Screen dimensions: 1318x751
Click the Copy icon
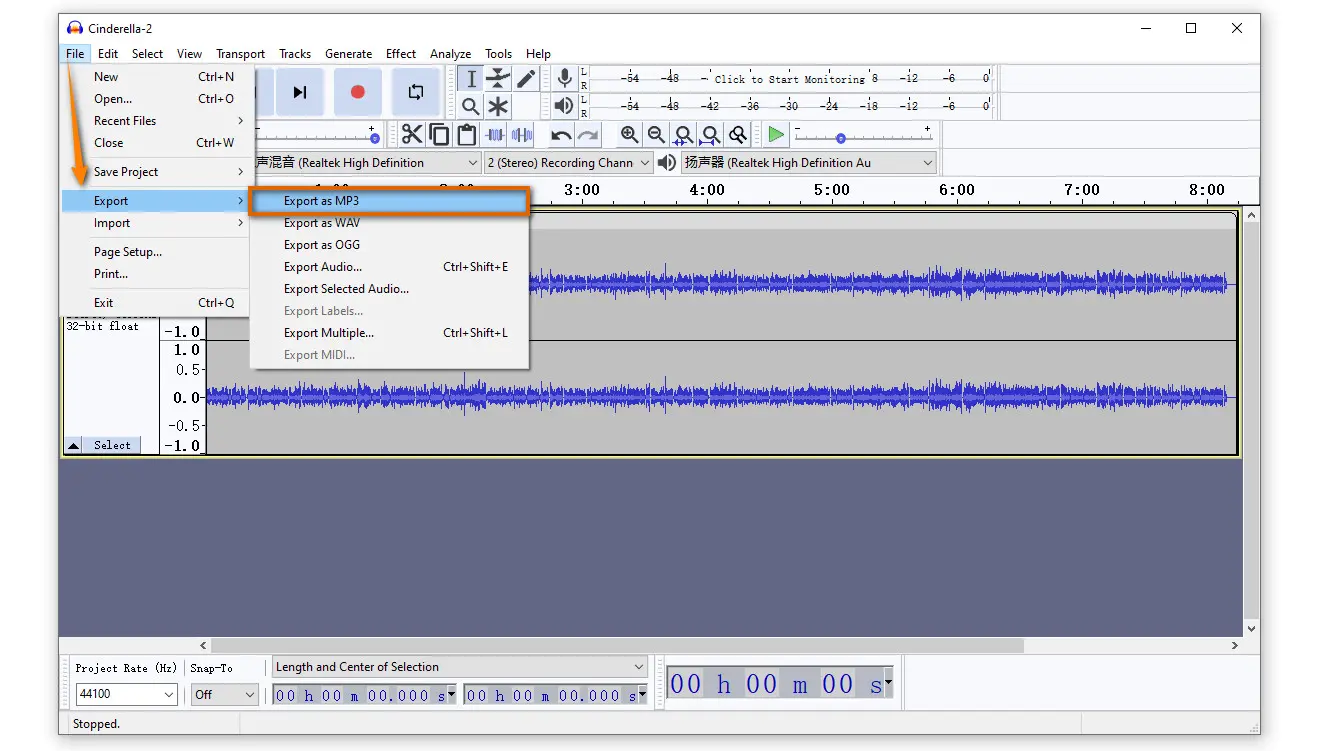pyautogui.click(x=439, y=135)
